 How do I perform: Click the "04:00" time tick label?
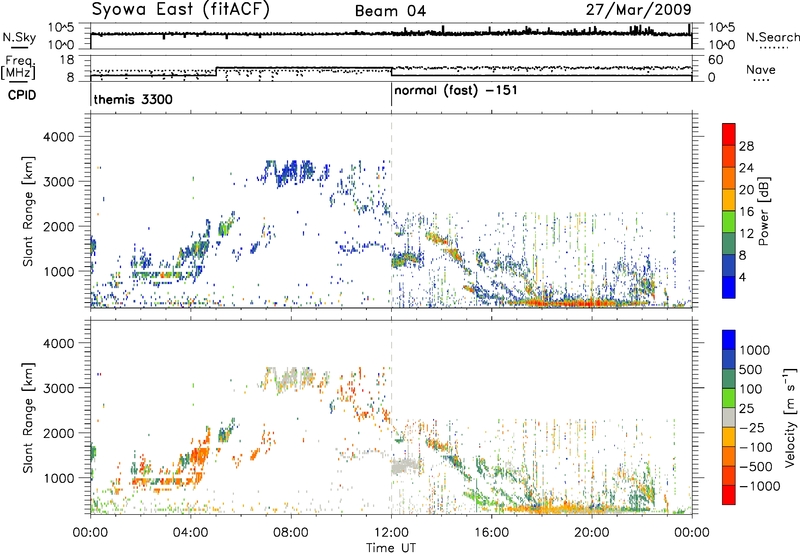190,533
